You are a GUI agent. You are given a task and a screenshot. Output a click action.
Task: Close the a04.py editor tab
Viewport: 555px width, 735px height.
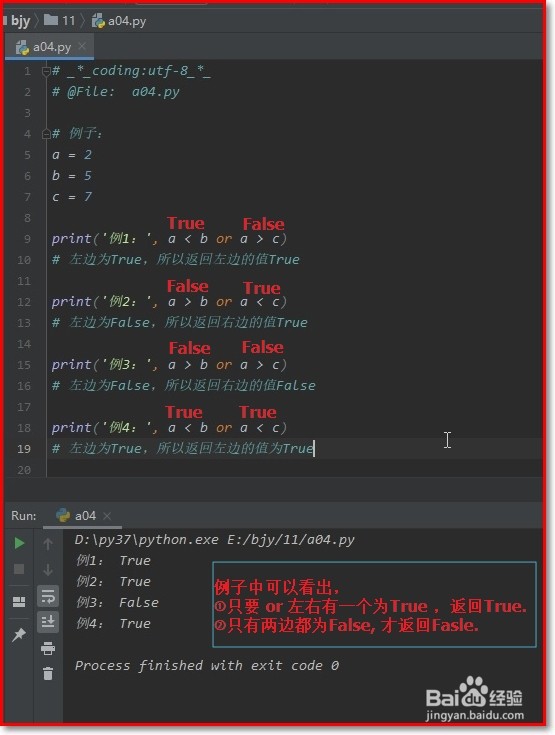[82, 46]
